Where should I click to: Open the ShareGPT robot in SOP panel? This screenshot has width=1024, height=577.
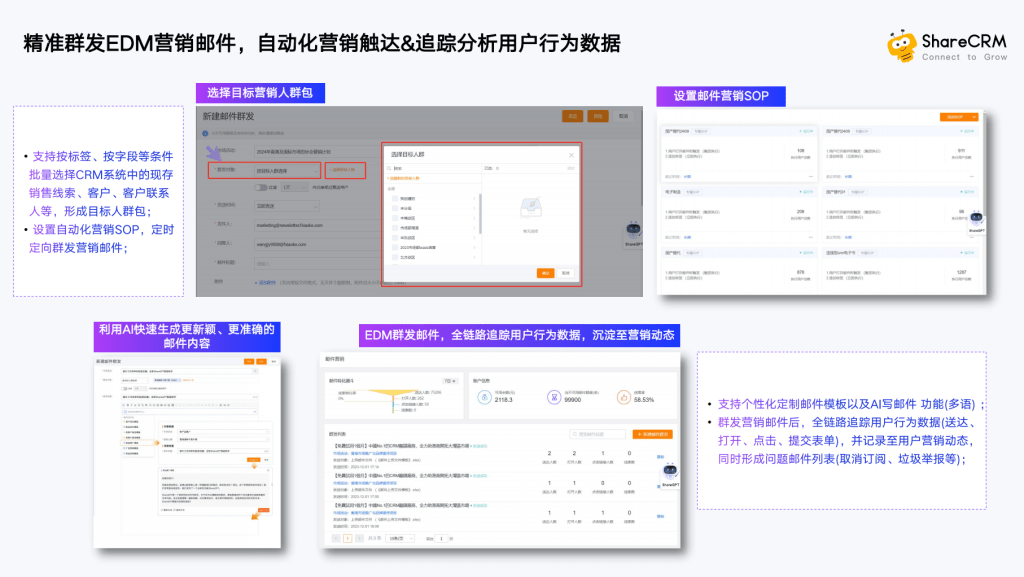pos(976,218)
